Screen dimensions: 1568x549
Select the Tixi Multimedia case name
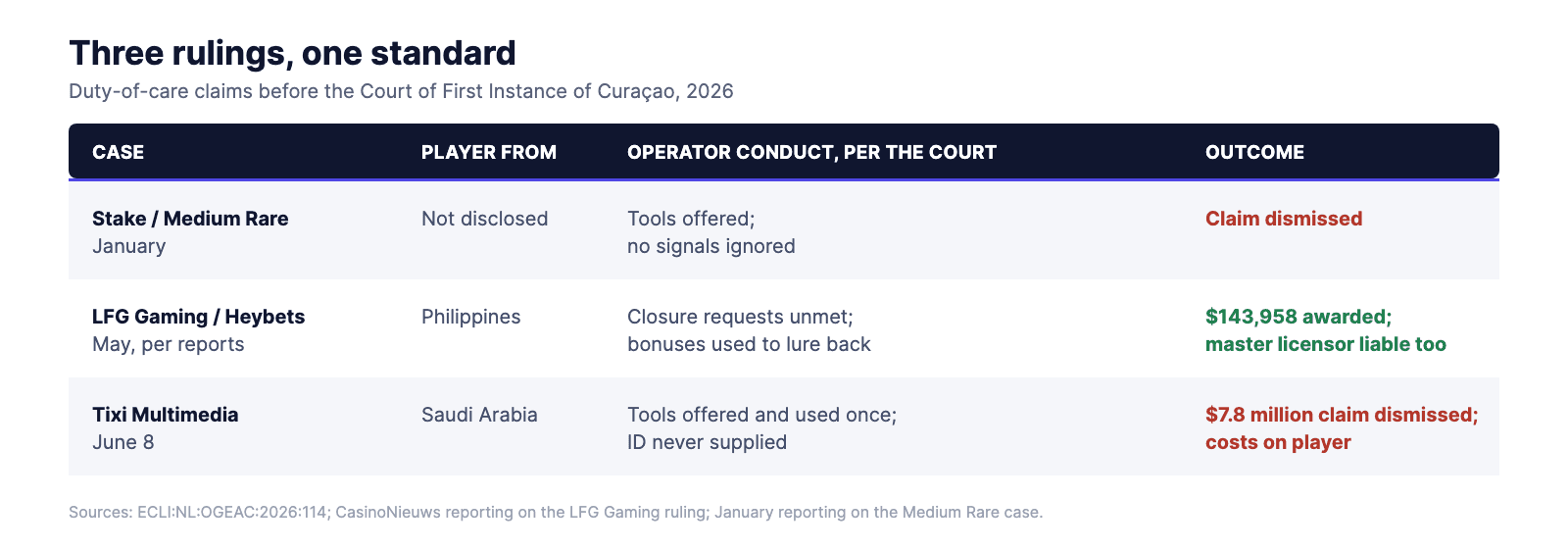(x=165, y=415)
